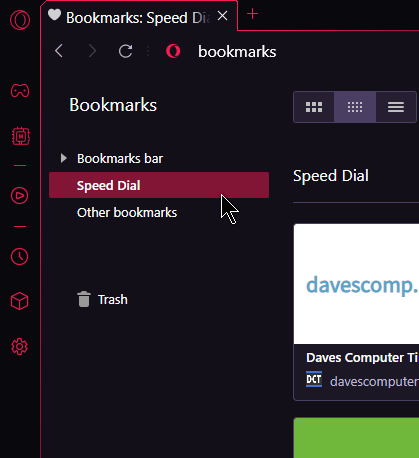The width and height of the screenshot is (419, 458).
Task: Open GX Control chip icon
Action: [21, 136]
